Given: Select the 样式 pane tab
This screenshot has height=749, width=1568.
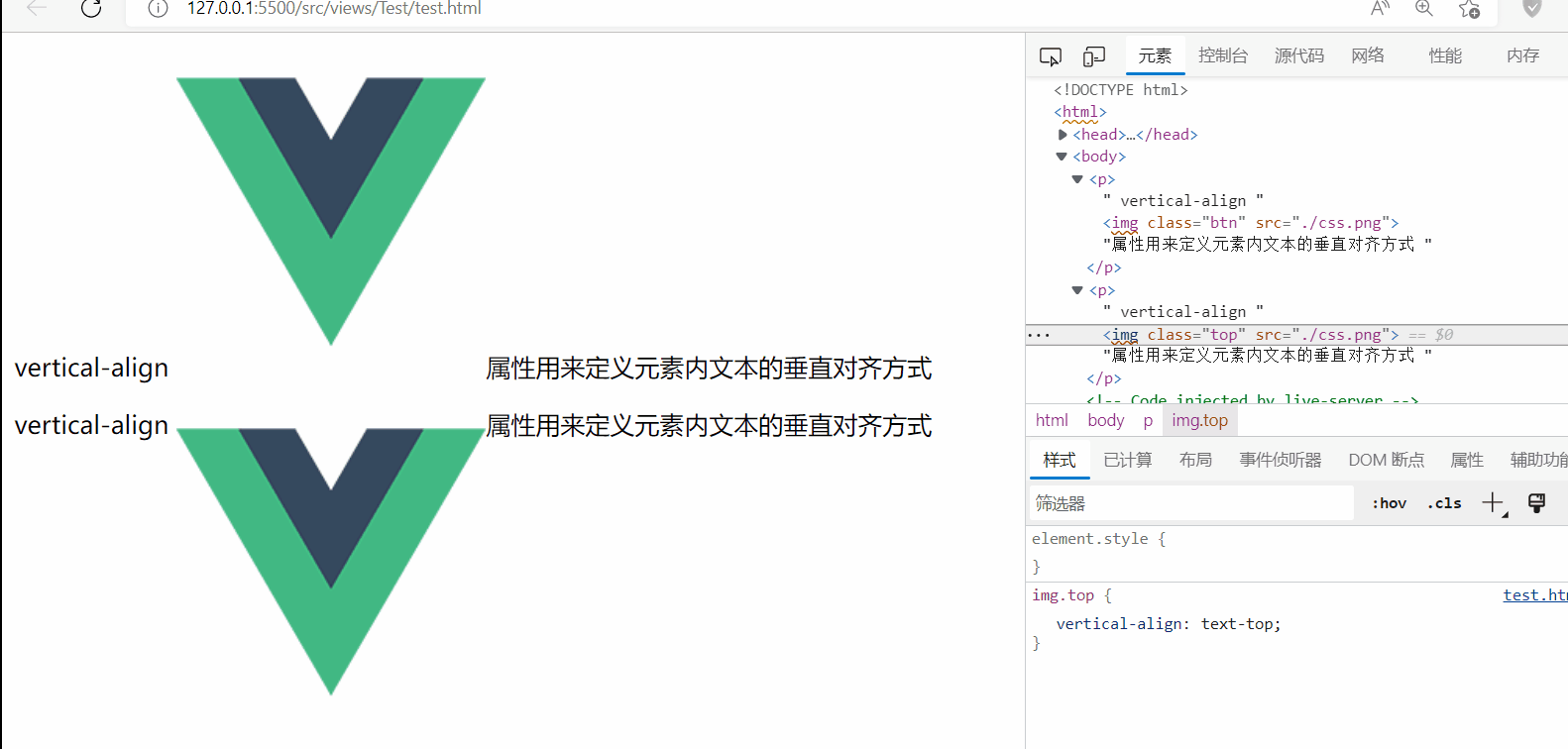Looking at the screenshot, I should pyautogui.click(x=1060, y=460).
